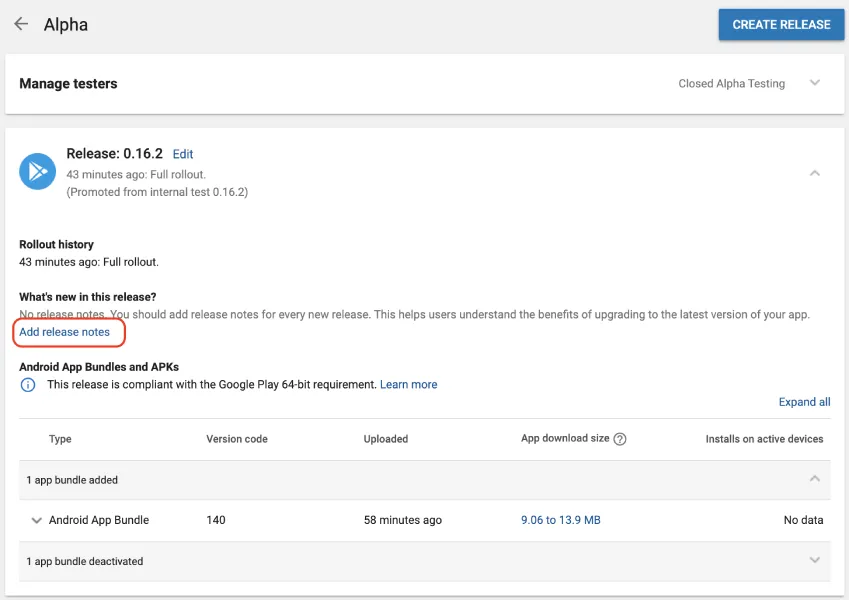Expand the 1 app bundle deactivated row
This screenshot has width=849, height=600.
[x=815, y=561]
